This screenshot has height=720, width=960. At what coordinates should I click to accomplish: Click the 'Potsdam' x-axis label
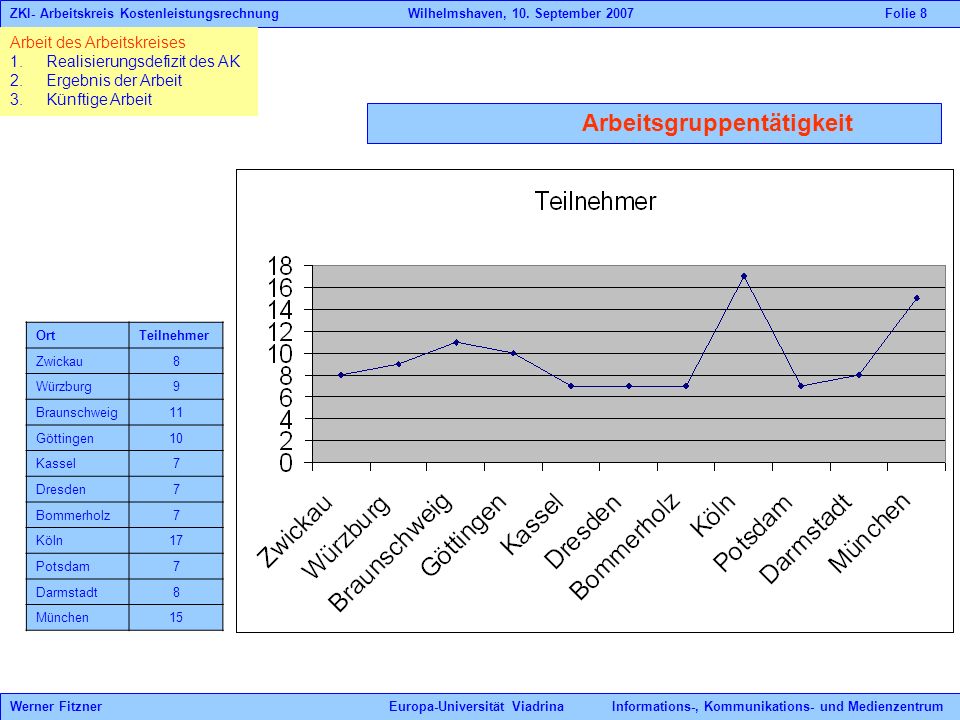click(754, 533)
